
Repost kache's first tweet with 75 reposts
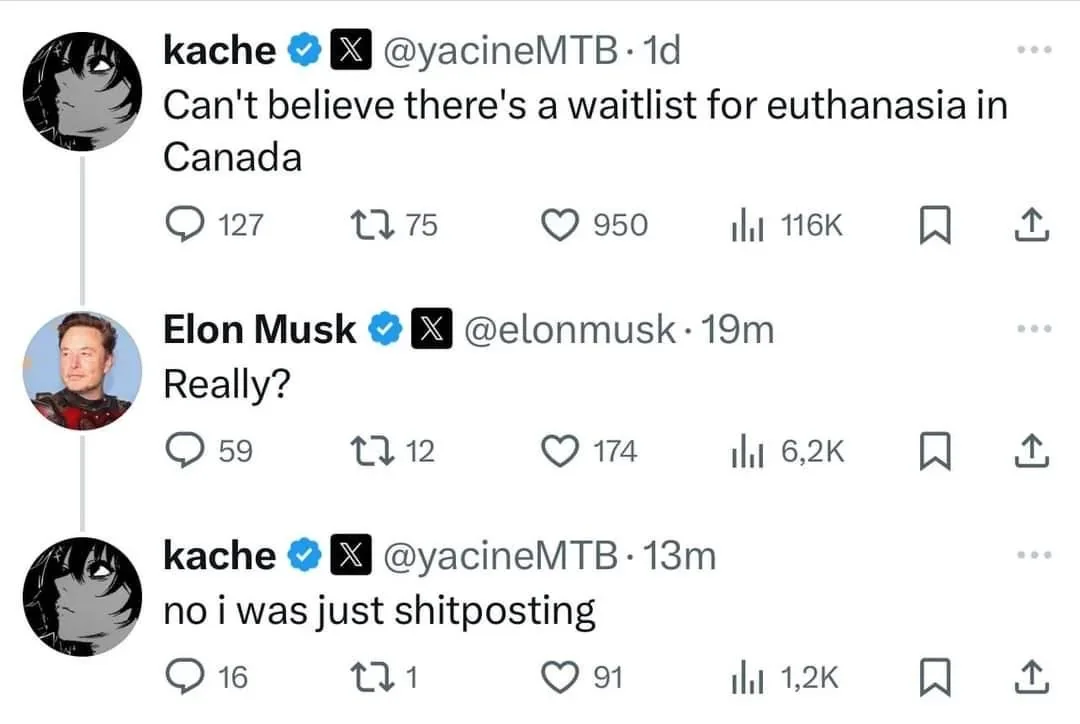380,225
